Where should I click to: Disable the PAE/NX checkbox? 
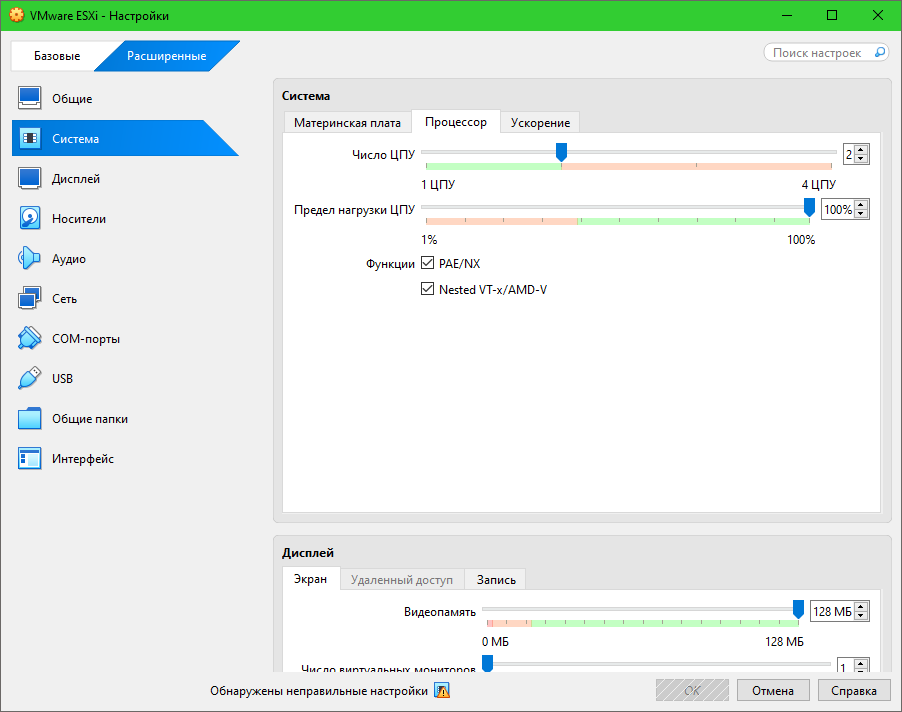click(x=428, y=263)
